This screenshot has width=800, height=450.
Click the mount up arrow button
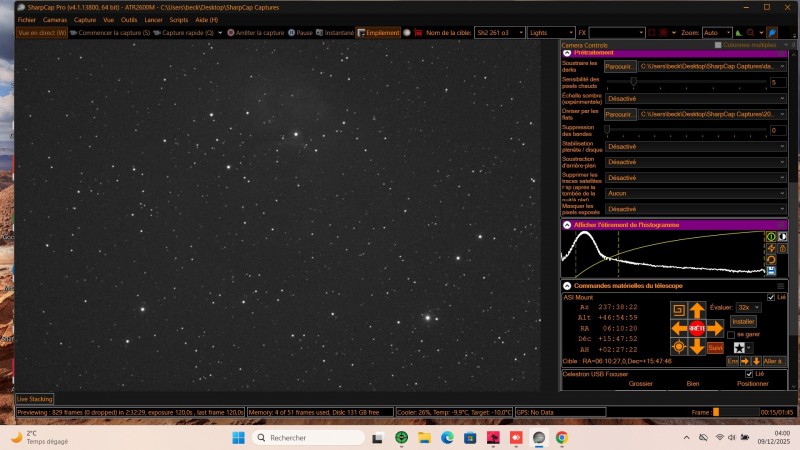[696, 310]
